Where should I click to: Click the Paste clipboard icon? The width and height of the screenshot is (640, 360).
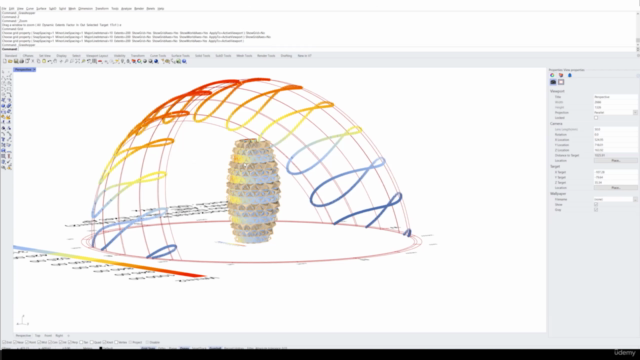point(44,61)
